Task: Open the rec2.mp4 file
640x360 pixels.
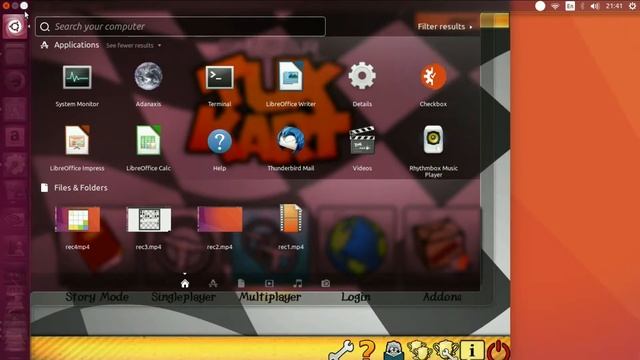Action: 220,219
